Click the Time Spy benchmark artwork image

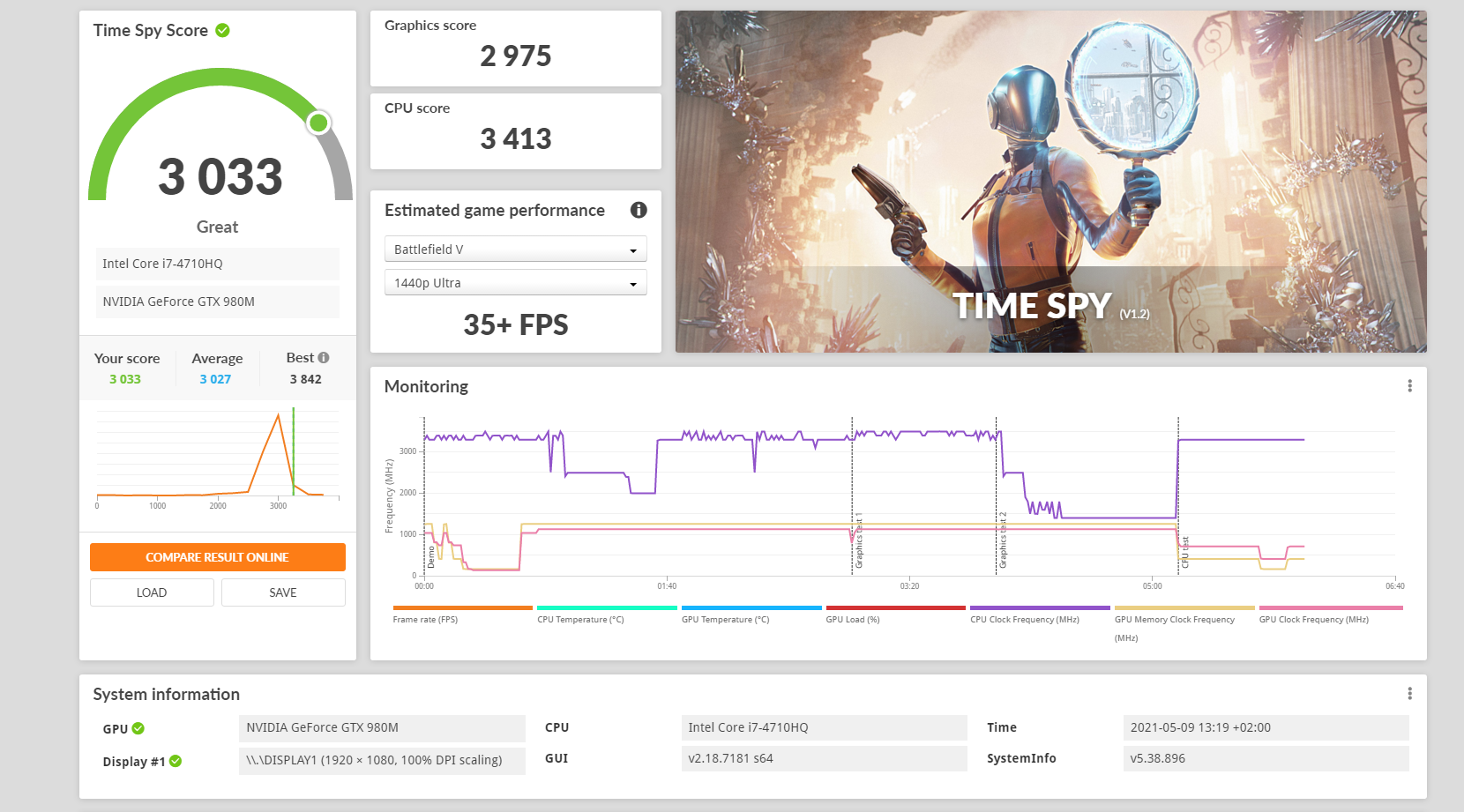tap(1051, 182)
